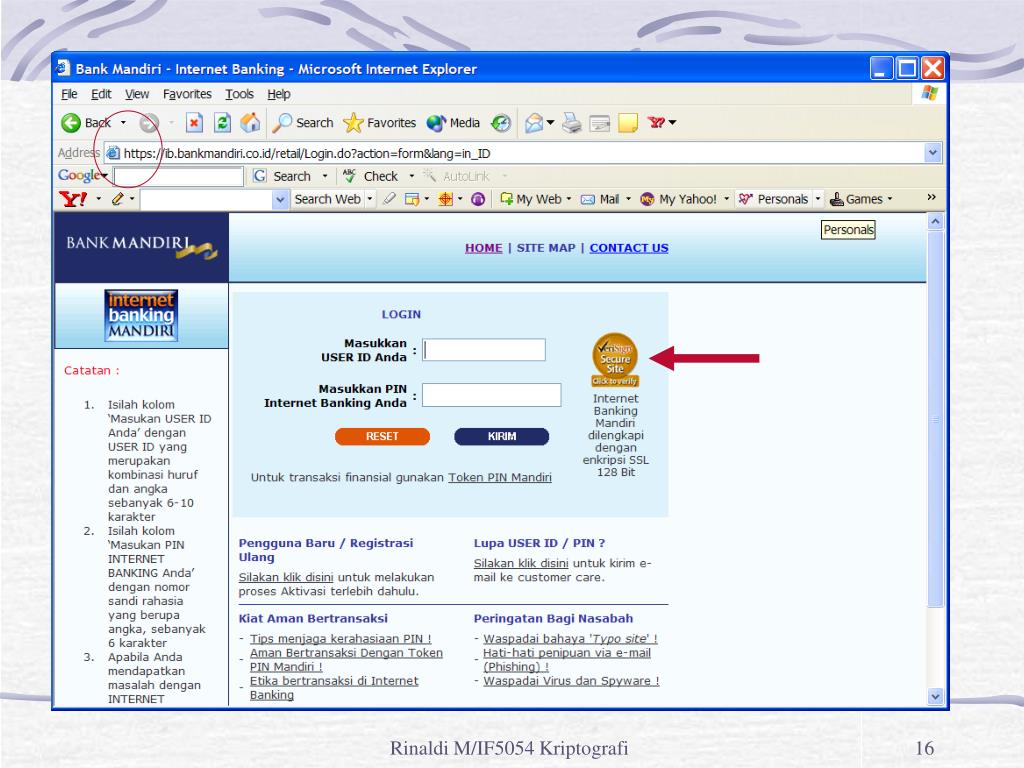The image size is (1024, 768).
Task: Click the HOME link on the bank page
Action: pos(484,248)
